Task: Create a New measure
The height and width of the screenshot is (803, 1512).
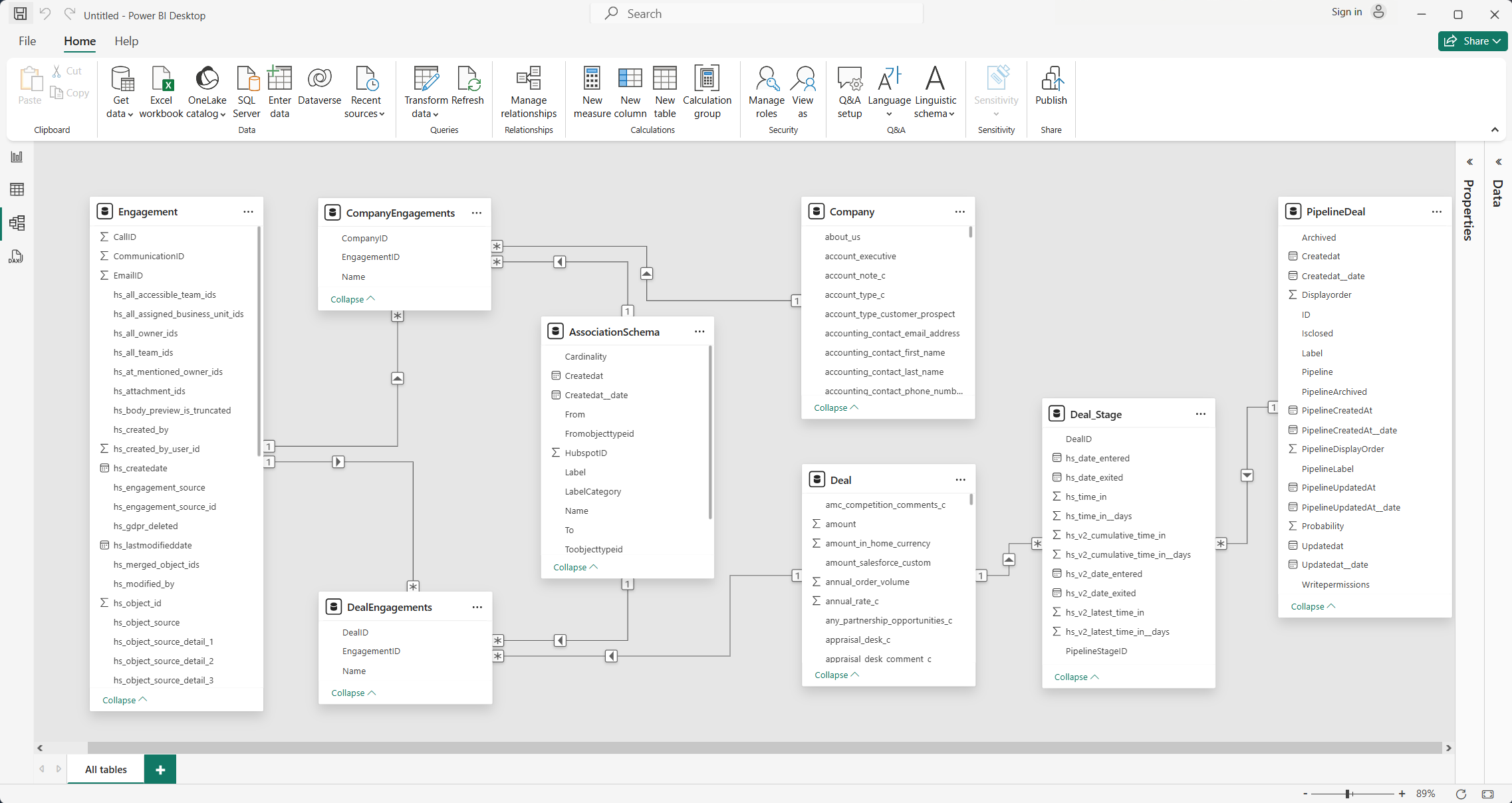Action: (592, 92)
